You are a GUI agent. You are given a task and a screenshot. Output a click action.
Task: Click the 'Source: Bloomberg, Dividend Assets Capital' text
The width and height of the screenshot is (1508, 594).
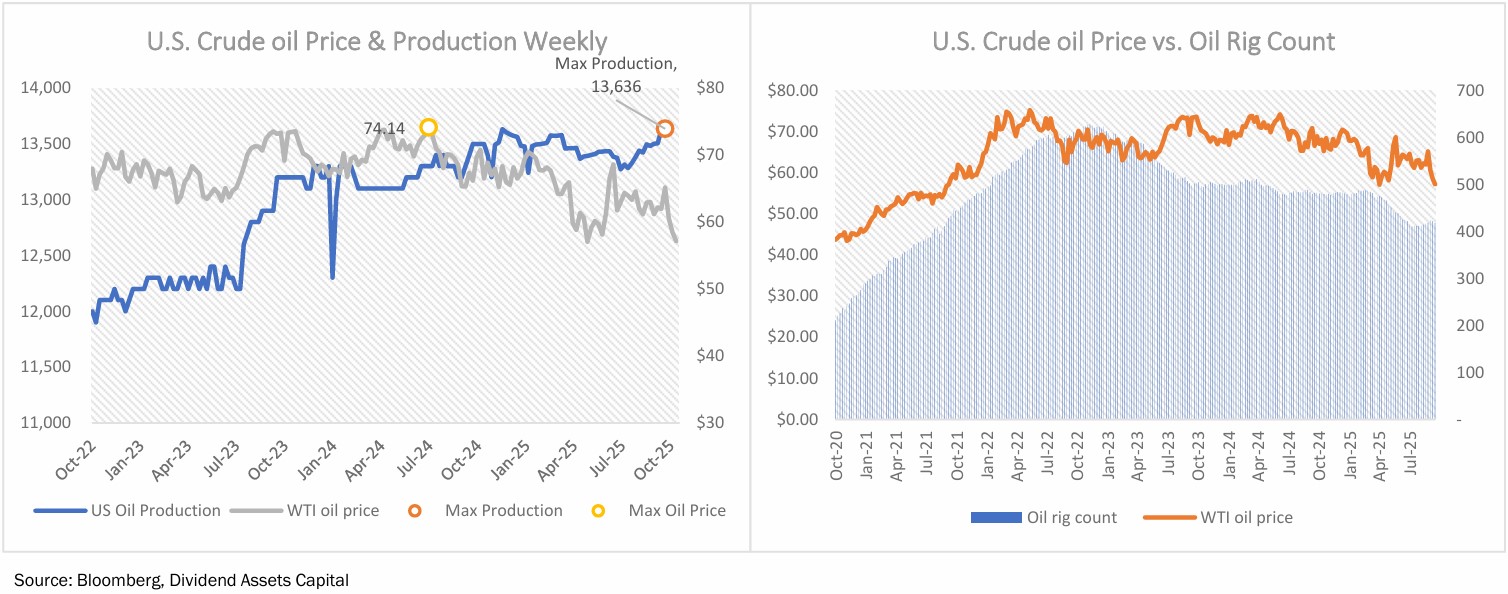pyautogui.click(x=181, y=579)
